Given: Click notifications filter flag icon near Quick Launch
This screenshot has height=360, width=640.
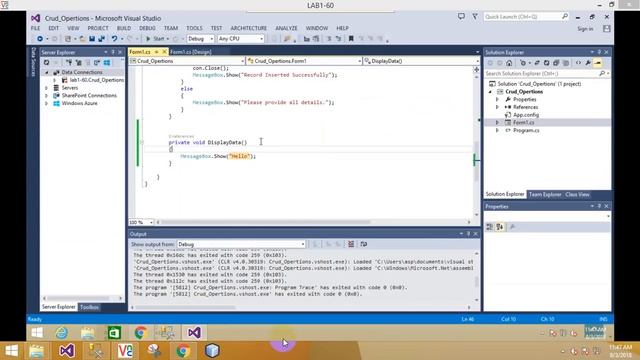Looking at the screenshot, I should pyautogui.click(x=475, y=16).
